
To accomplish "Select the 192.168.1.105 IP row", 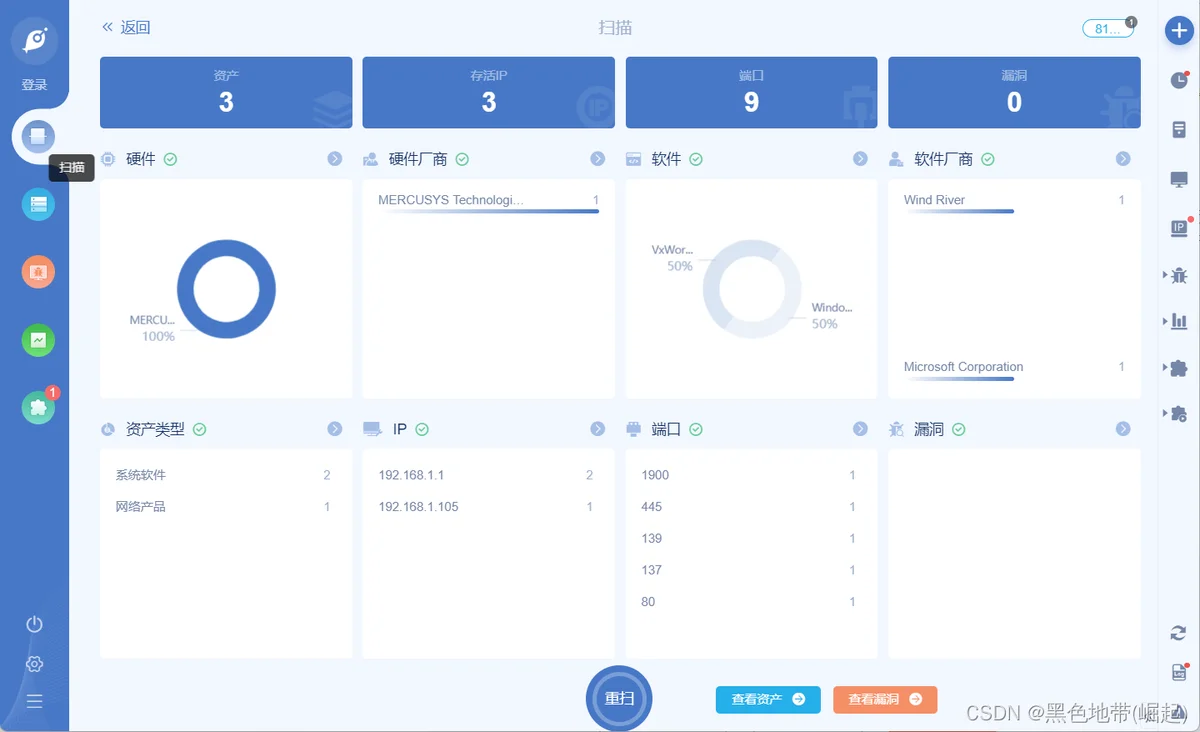I will tap(487, 507).
